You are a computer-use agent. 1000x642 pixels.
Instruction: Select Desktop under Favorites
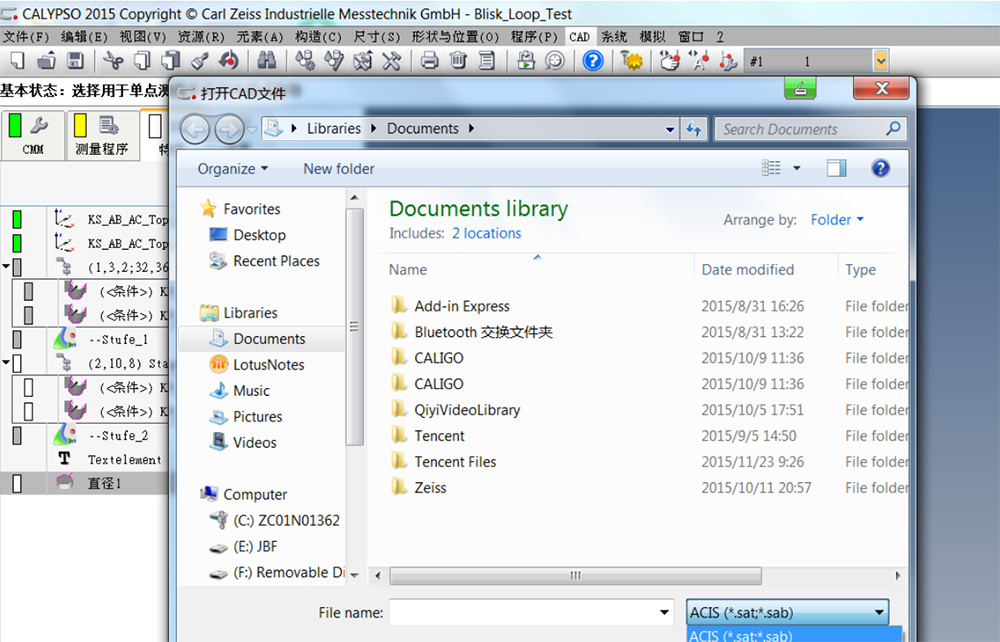coord(259,235)
